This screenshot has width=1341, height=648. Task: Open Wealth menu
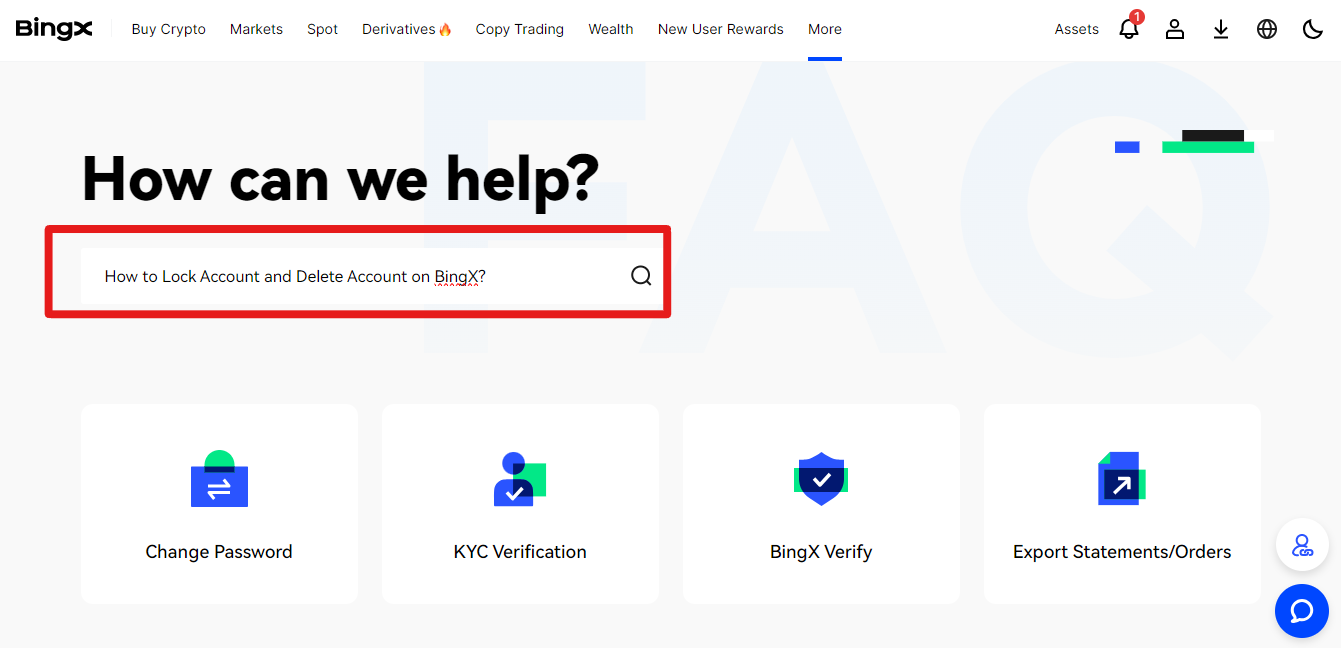pyautogui.click(x=611, y=29)
